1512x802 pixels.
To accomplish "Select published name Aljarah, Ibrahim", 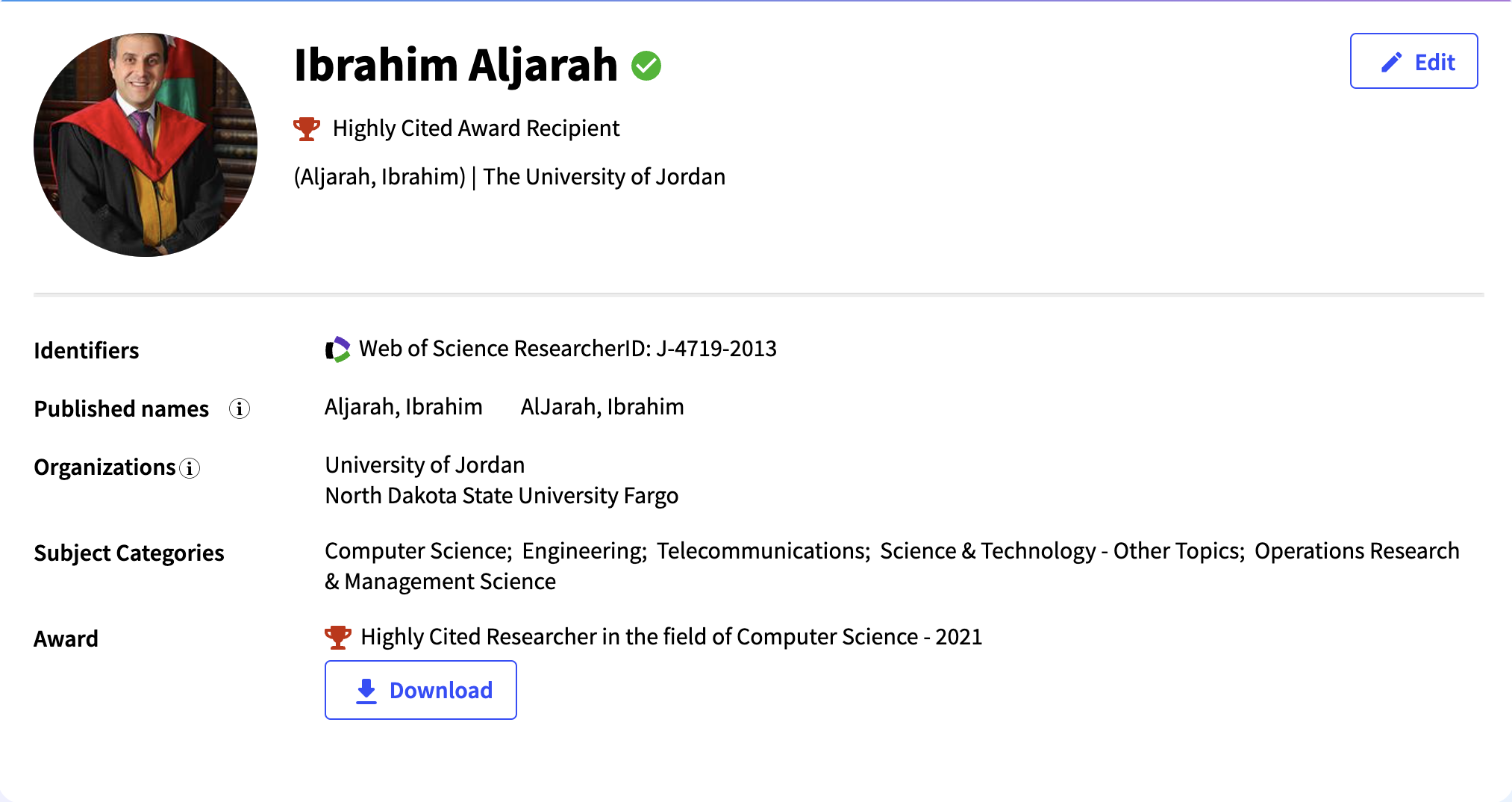I will [403, 407].
